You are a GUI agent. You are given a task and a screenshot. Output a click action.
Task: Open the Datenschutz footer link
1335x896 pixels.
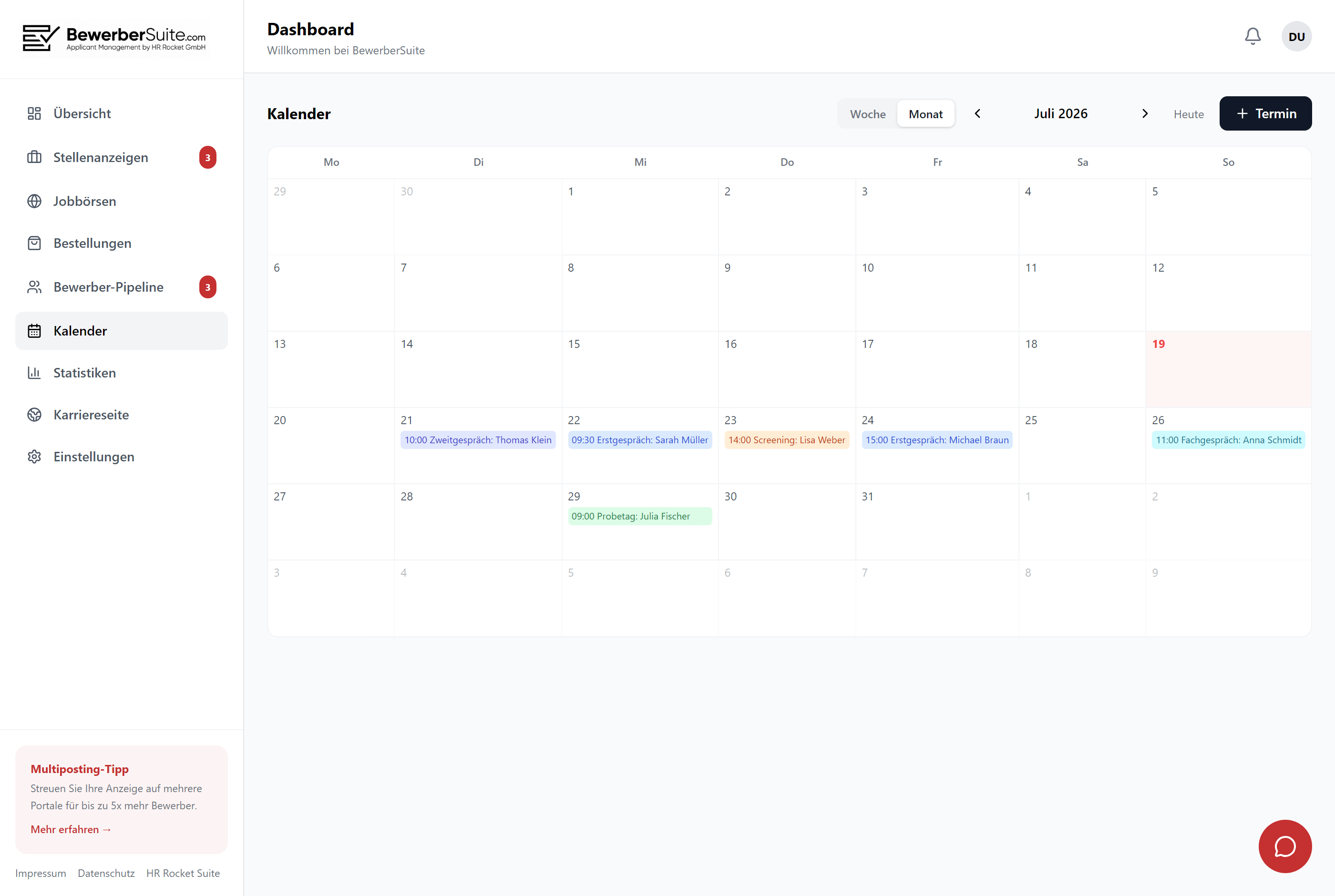point(106,873)
